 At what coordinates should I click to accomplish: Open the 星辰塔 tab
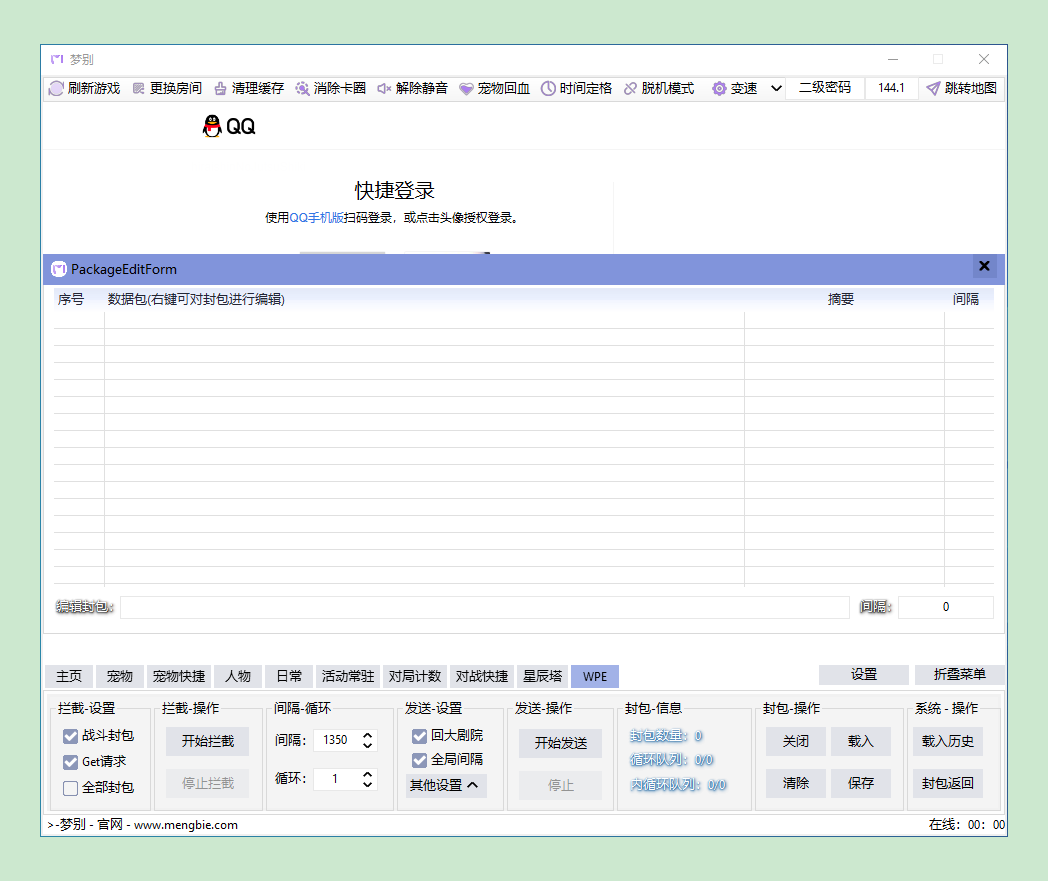click(542, 676)
